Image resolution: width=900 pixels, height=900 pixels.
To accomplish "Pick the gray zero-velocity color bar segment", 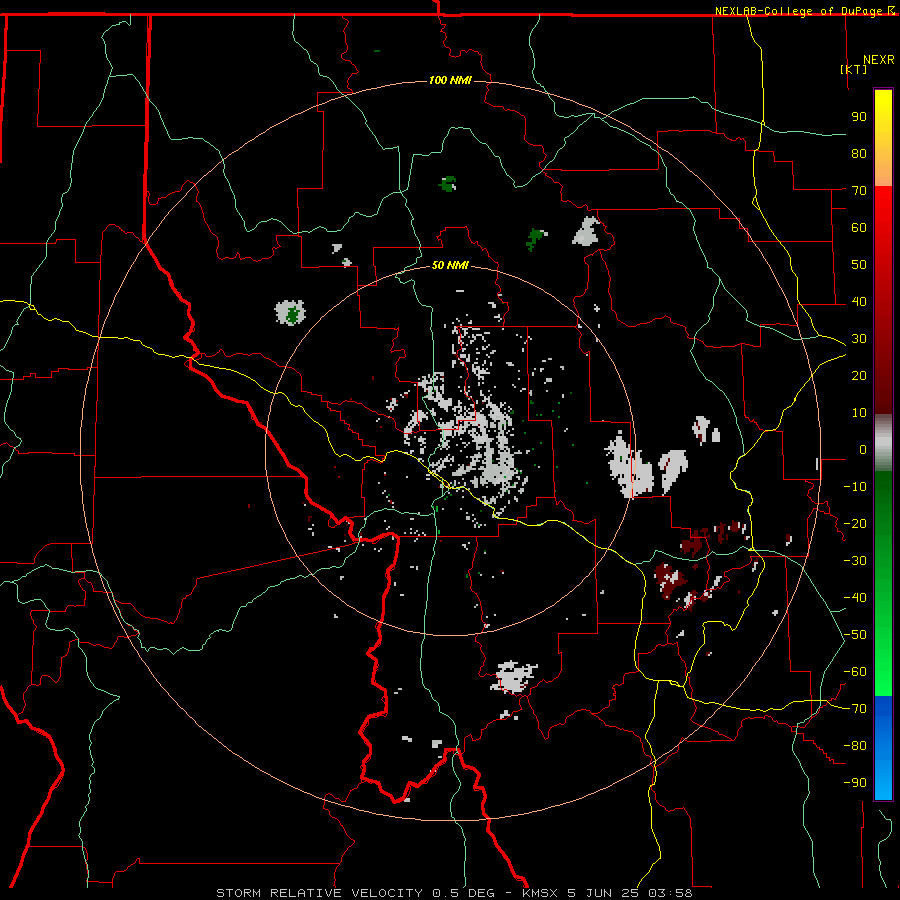I will (x=883, y=443).
